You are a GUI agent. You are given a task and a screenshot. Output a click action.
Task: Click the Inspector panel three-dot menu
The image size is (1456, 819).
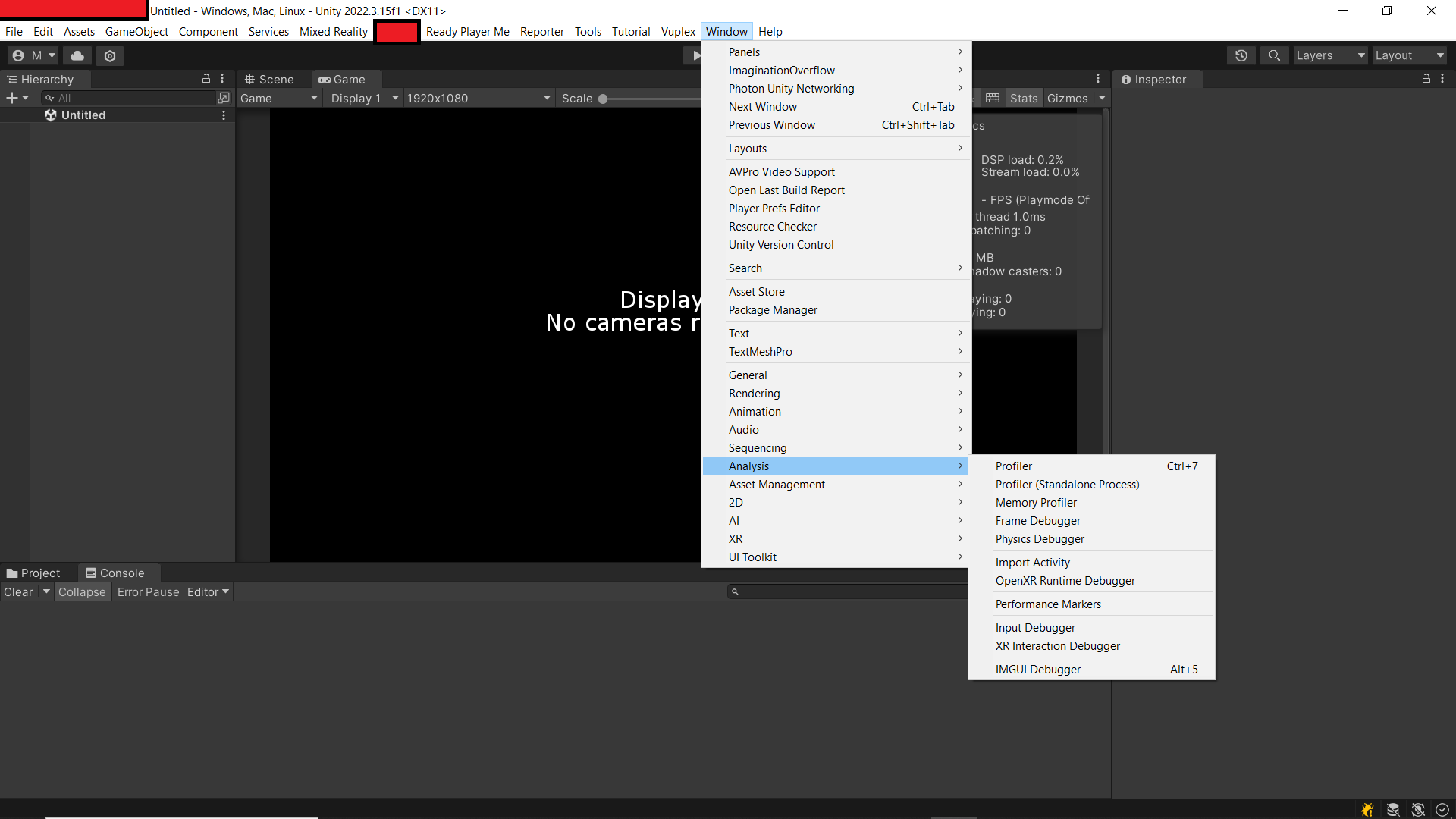click(1442, 79)
